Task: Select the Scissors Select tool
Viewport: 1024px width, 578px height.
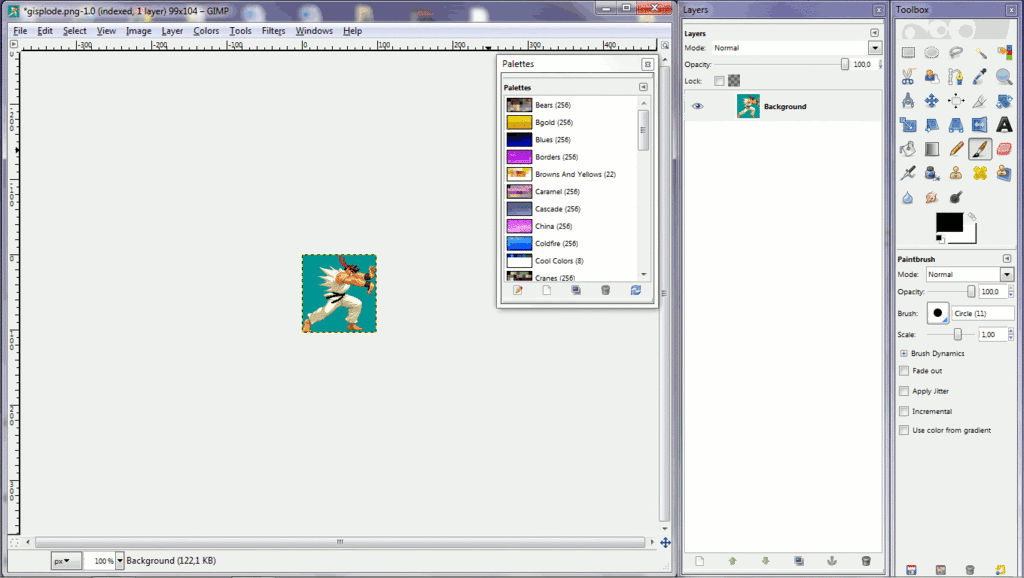Action: pos(908,76)
